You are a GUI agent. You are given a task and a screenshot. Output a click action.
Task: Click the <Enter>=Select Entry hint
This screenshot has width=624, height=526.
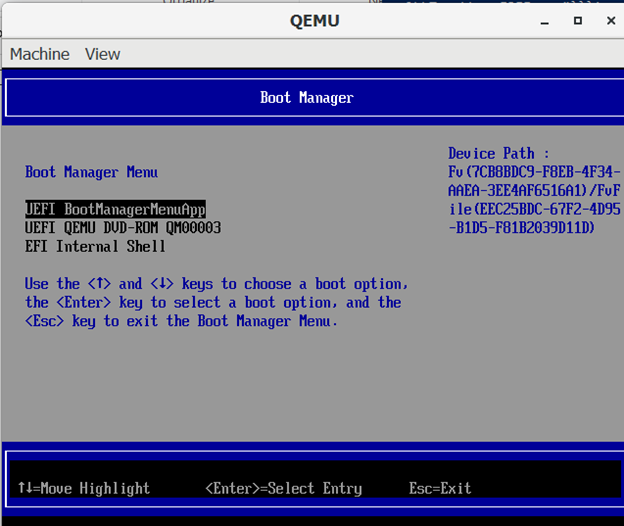click(x=284, y=488)
